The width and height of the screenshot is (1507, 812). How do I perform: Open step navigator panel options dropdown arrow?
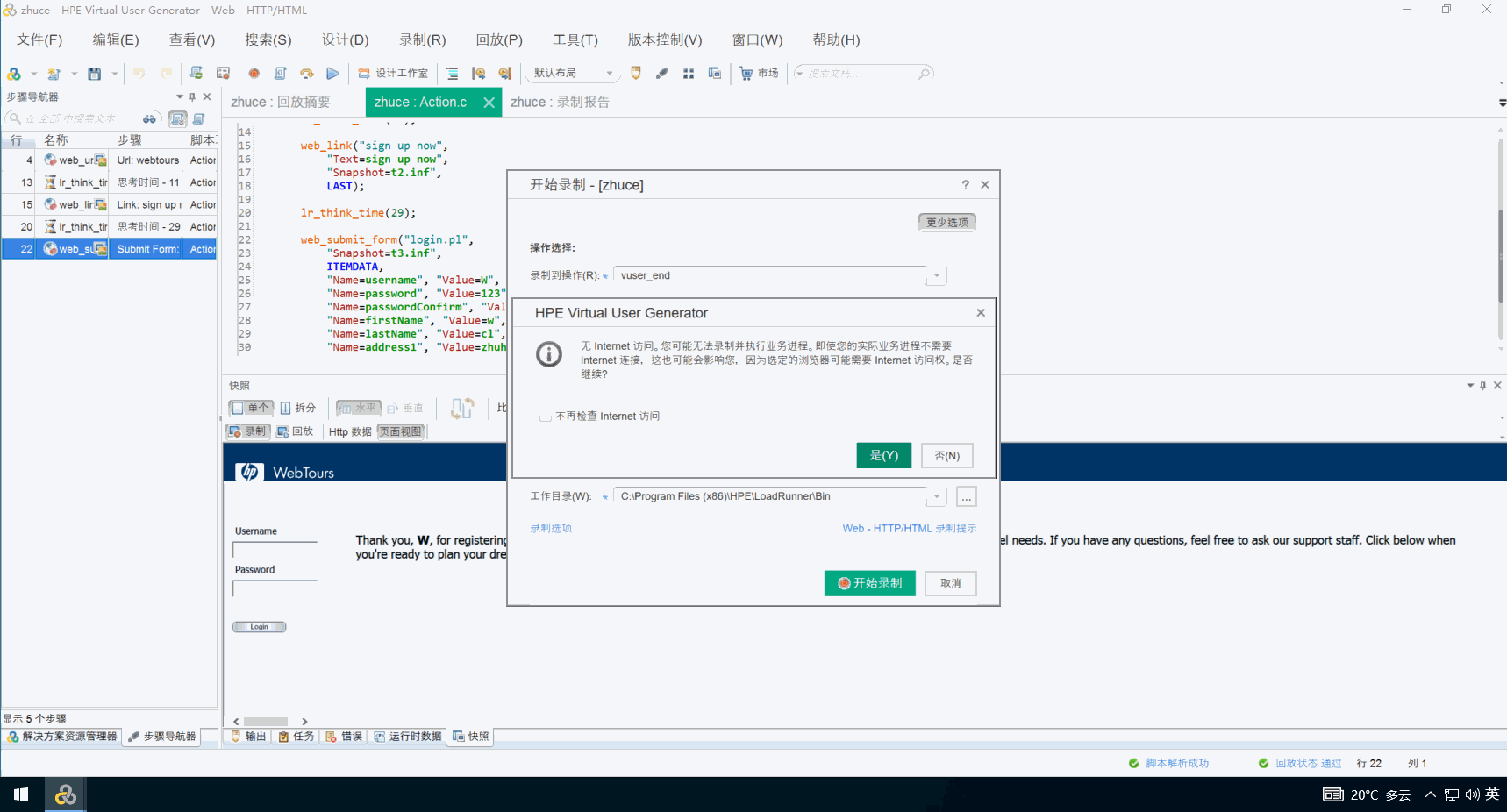tap(180, 97)
